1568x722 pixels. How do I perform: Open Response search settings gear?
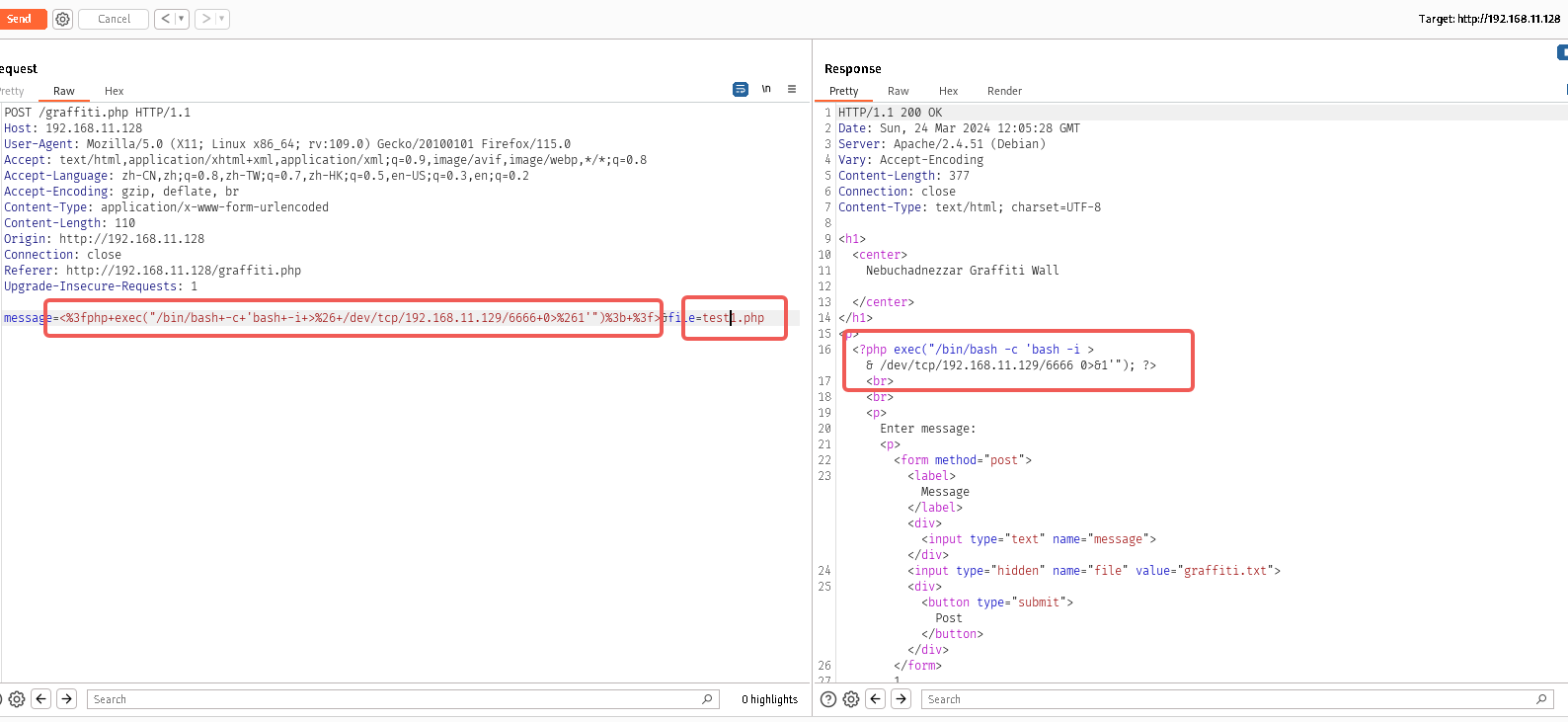point(851,699)
